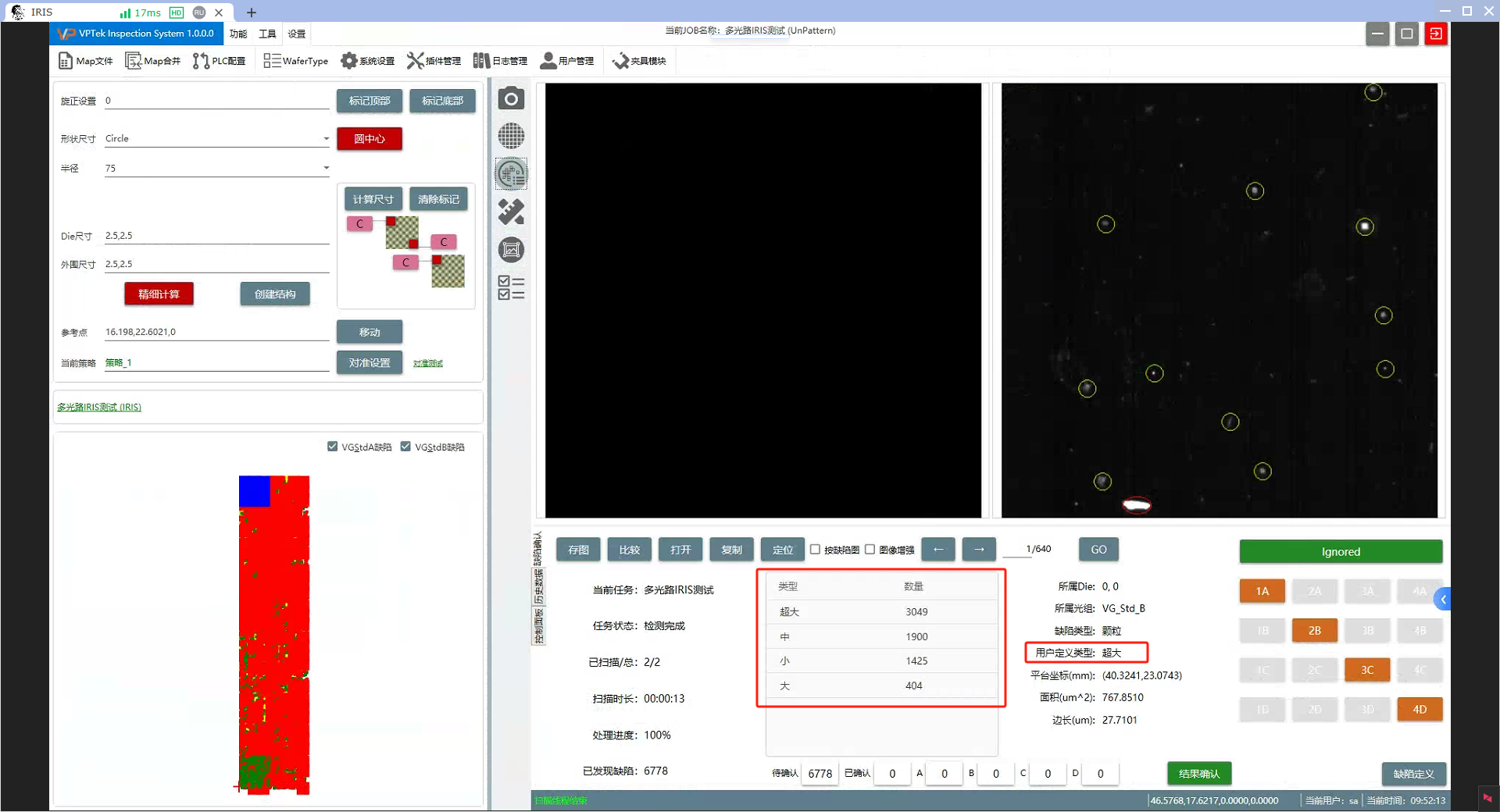Open PLC配置 settings
The height and width of the screenshot is (812, 1500).
[220, 61]
